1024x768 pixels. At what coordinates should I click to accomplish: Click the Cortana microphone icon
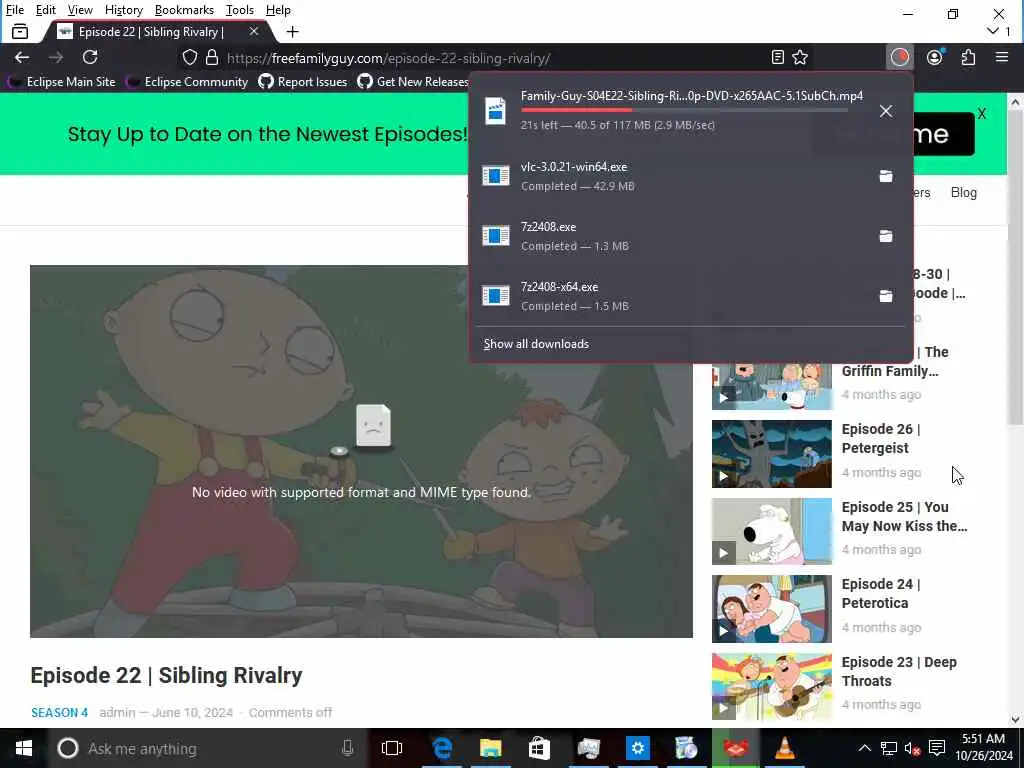pos(347,748)
